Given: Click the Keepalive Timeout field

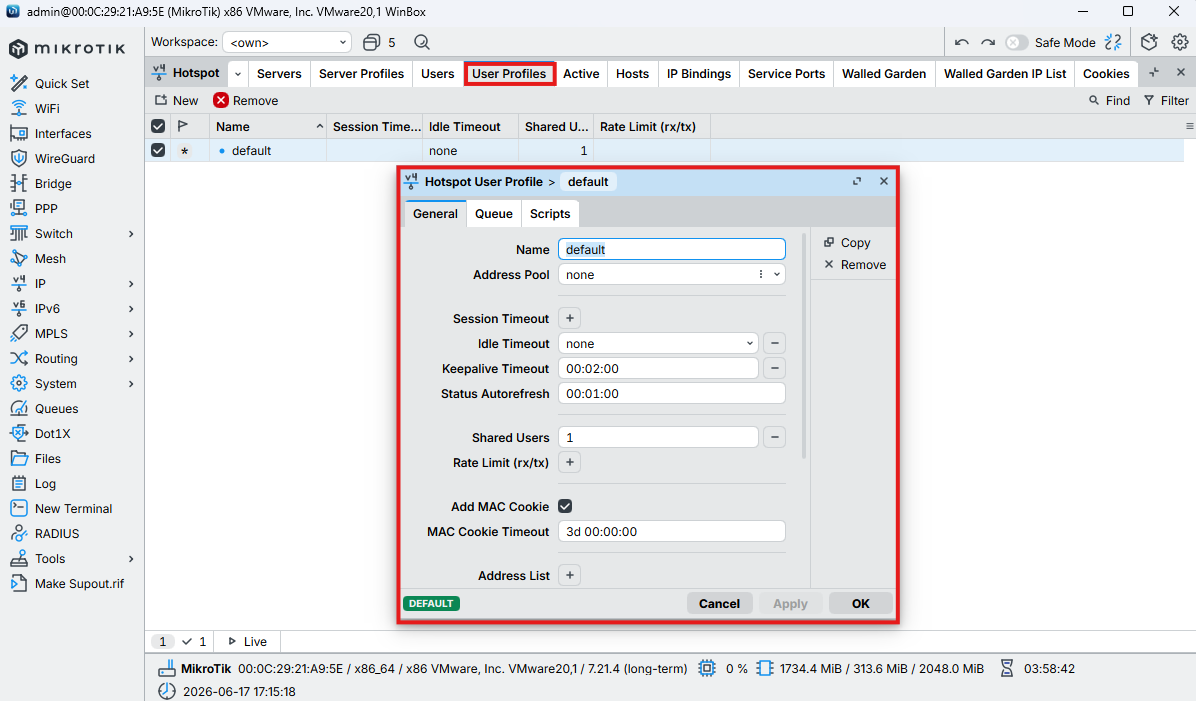Looking at the screenshot, I should (658, 368).
